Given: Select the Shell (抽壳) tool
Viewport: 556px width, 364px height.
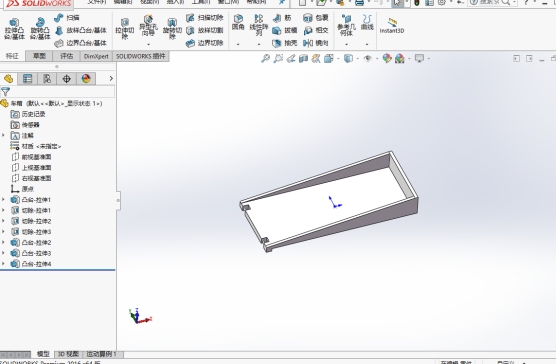Looking at the screenshot, I should pyautogui.click(x=285, y=43).
